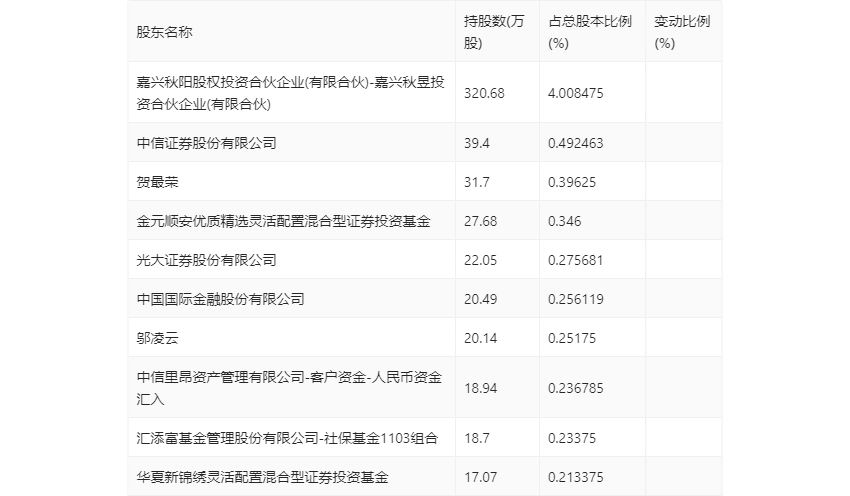Select shareholder 贺最荣
This screenshot has width=850, height=496.
pos(157,182)
